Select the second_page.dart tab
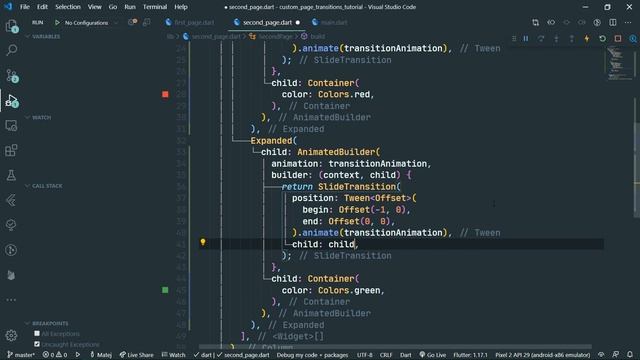This screenshot has width=640, height=360. [267, 22]
